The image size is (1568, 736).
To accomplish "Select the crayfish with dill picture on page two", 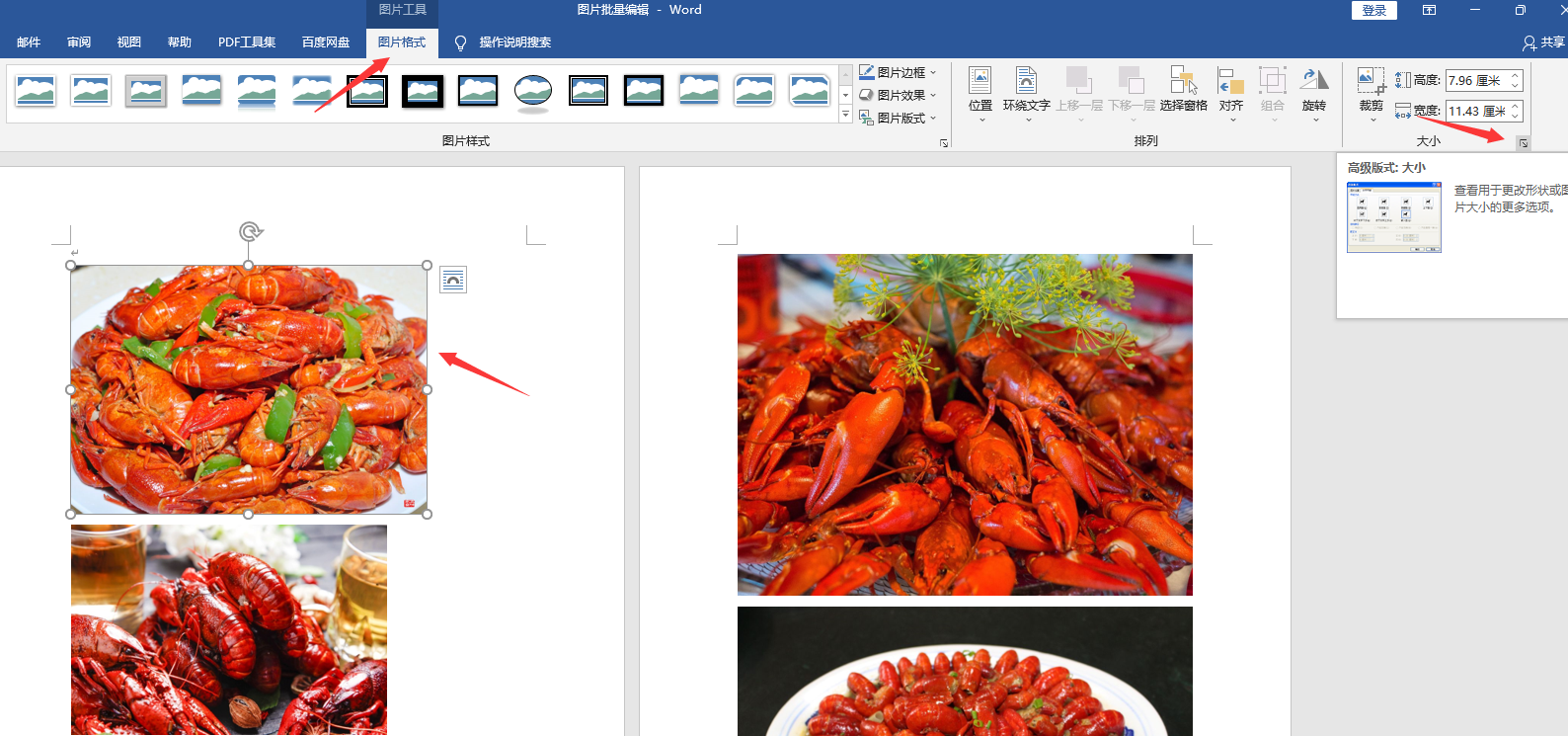I will click(965, 425).
